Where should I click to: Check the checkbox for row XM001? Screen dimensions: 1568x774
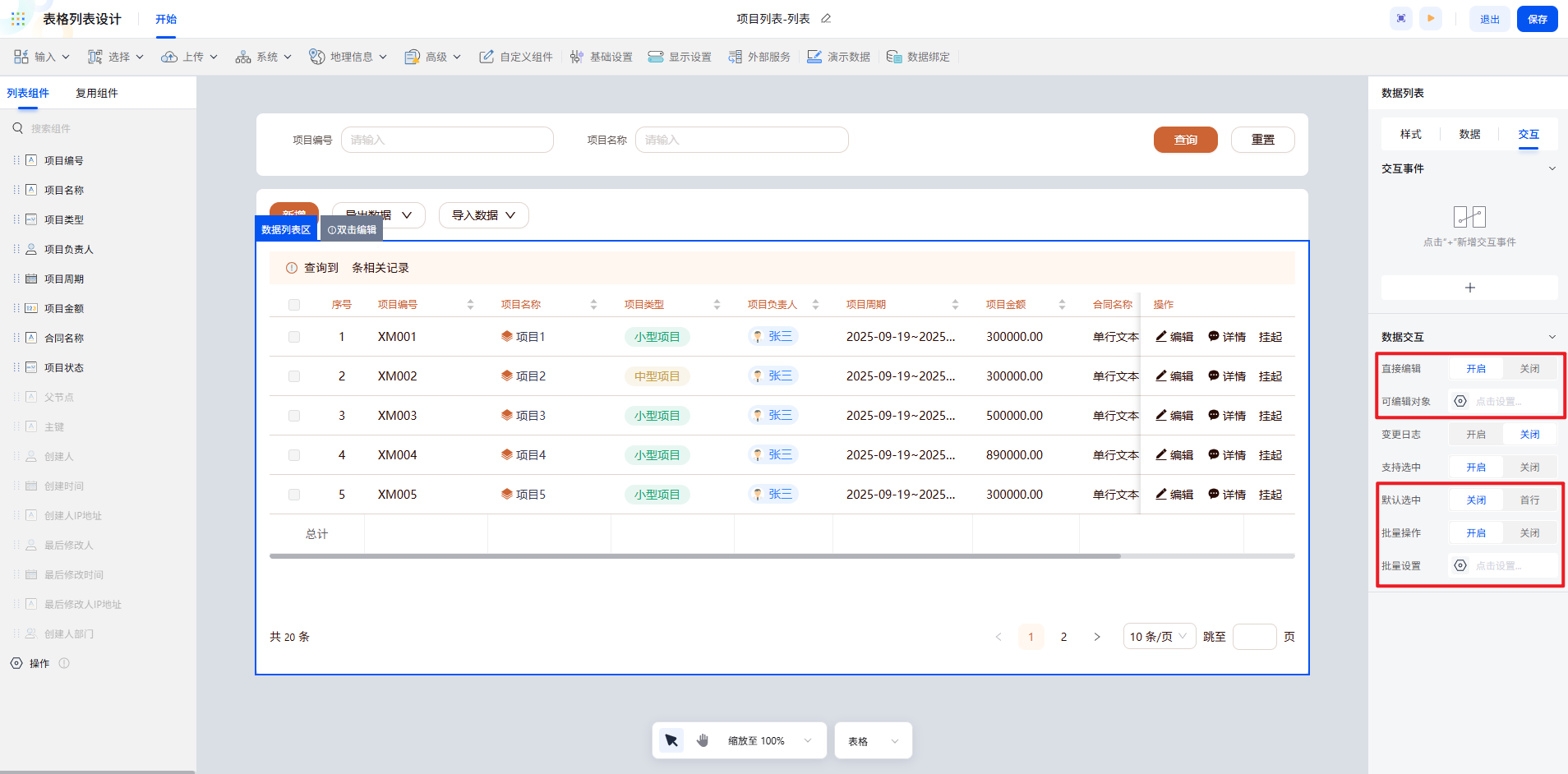pyautogui.click(x=294, y=337)
